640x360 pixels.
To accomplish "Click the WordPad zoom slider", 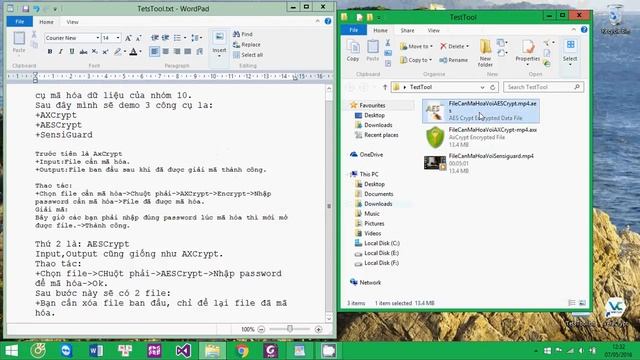I will point(290,329).
